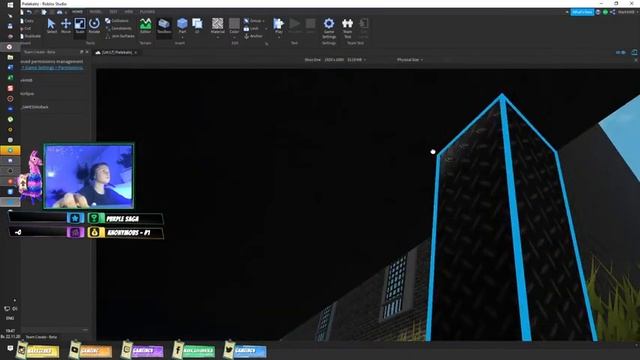
Task: Toggle the Anchor option
Action: (253, 36)
